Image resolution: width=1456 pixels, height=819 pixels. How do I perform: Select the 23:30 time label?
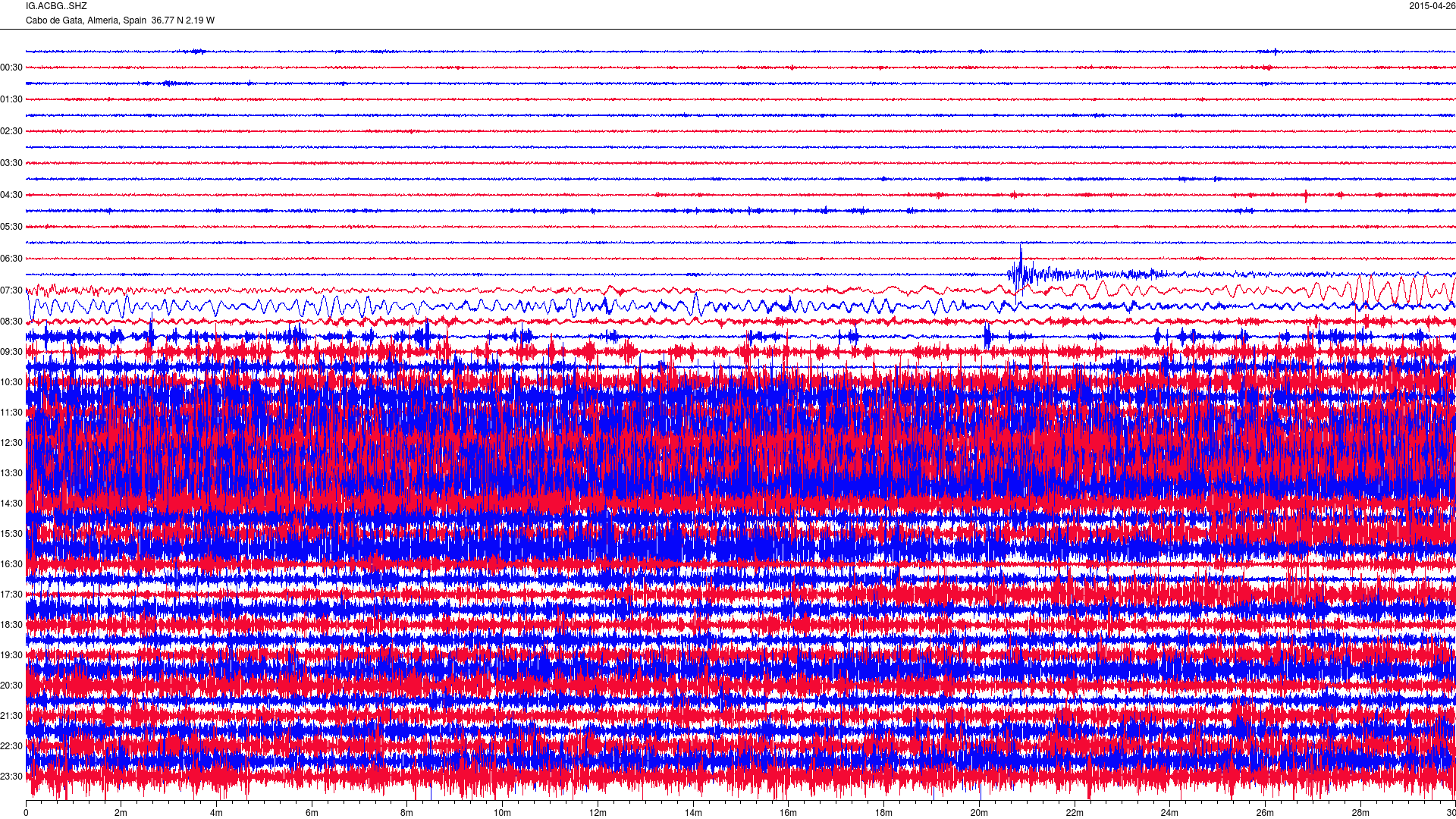tap(11, 777)
